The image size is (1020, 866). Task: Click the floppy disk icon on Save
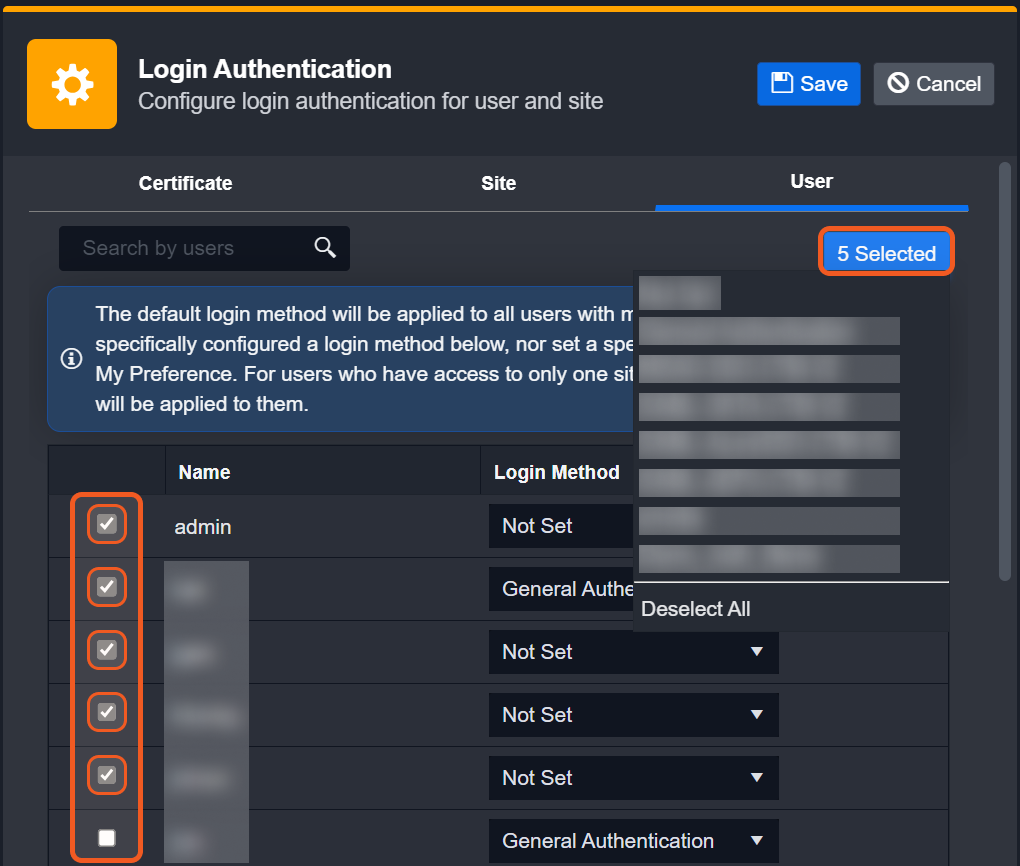click(783, 83)
